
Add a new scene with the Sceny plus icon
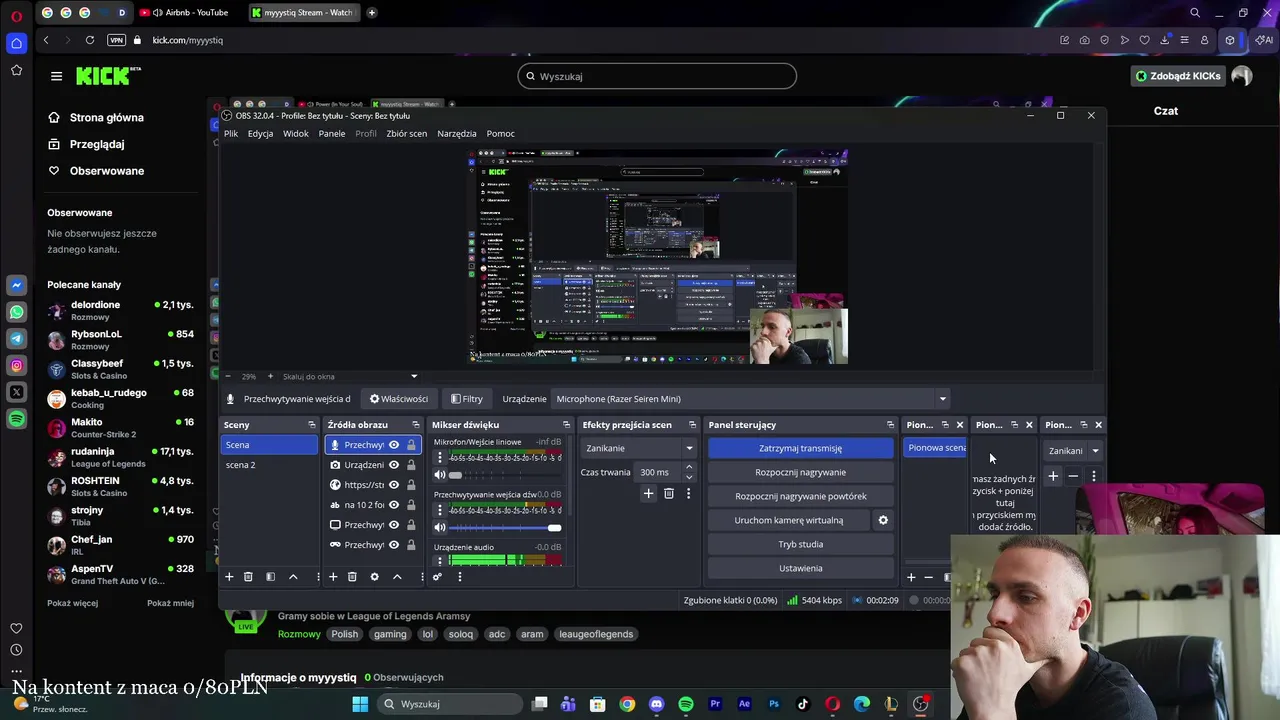click(x=229, y=577)
